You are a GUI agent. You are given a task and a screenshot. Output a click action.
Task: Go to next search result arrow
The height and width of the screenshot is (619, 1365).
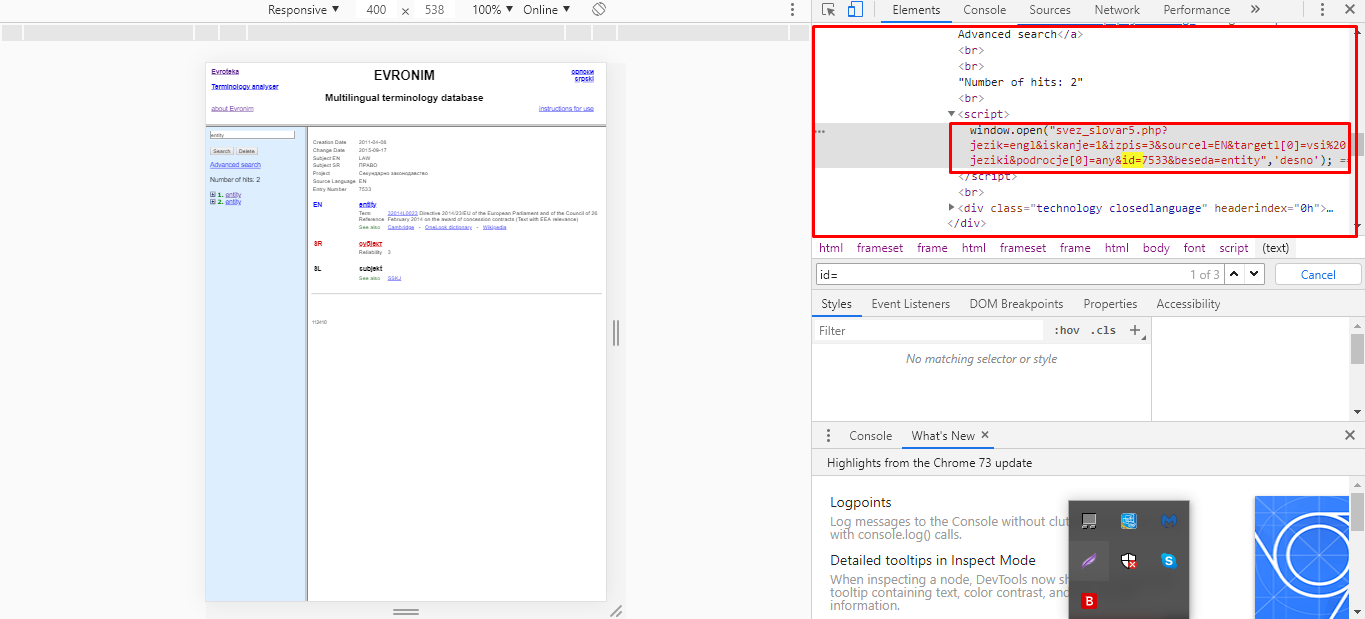coord(1255,274)
